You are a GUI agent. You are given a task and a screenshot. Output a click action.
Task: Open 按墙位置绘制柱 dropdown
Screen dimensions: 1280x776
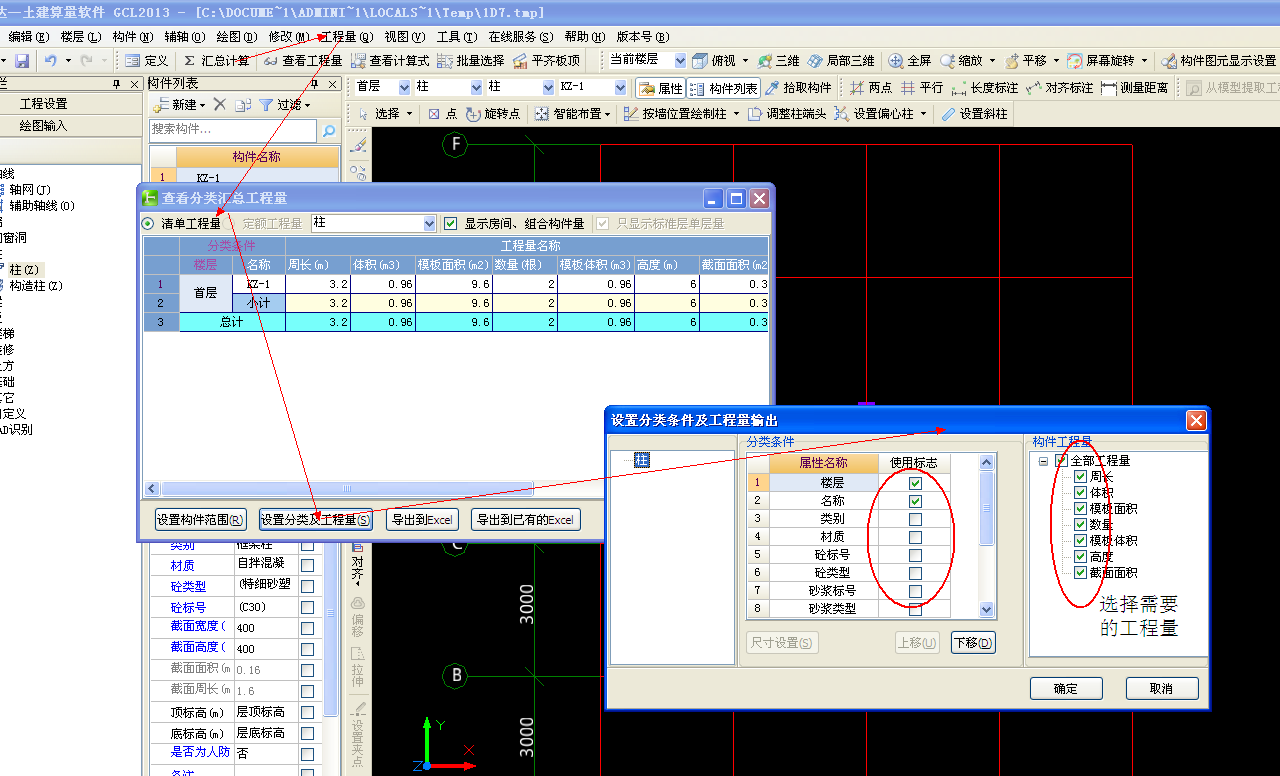point(737,114)
